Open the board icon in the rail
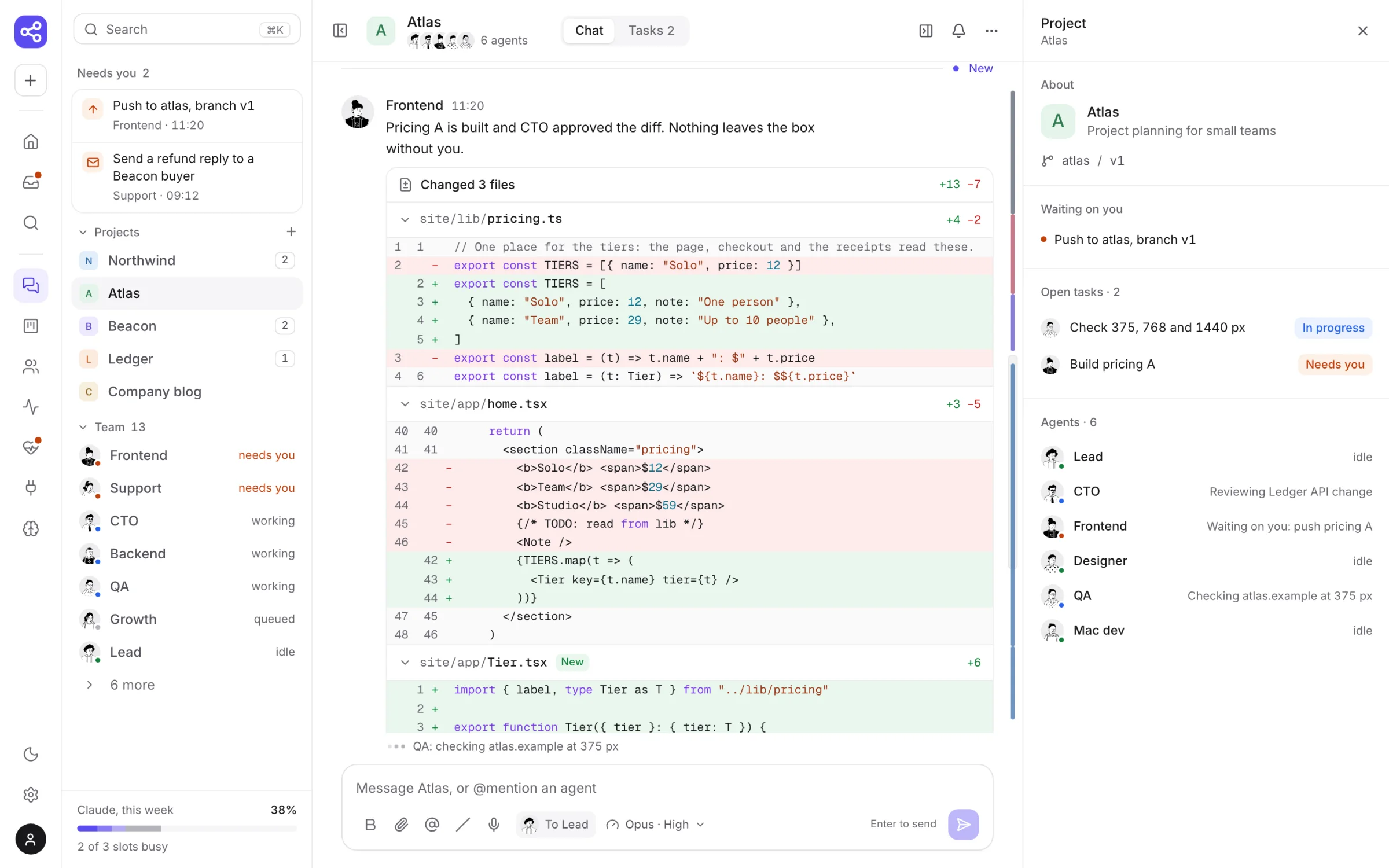This screenshot has width=1389, height=868. coord(31,326)
